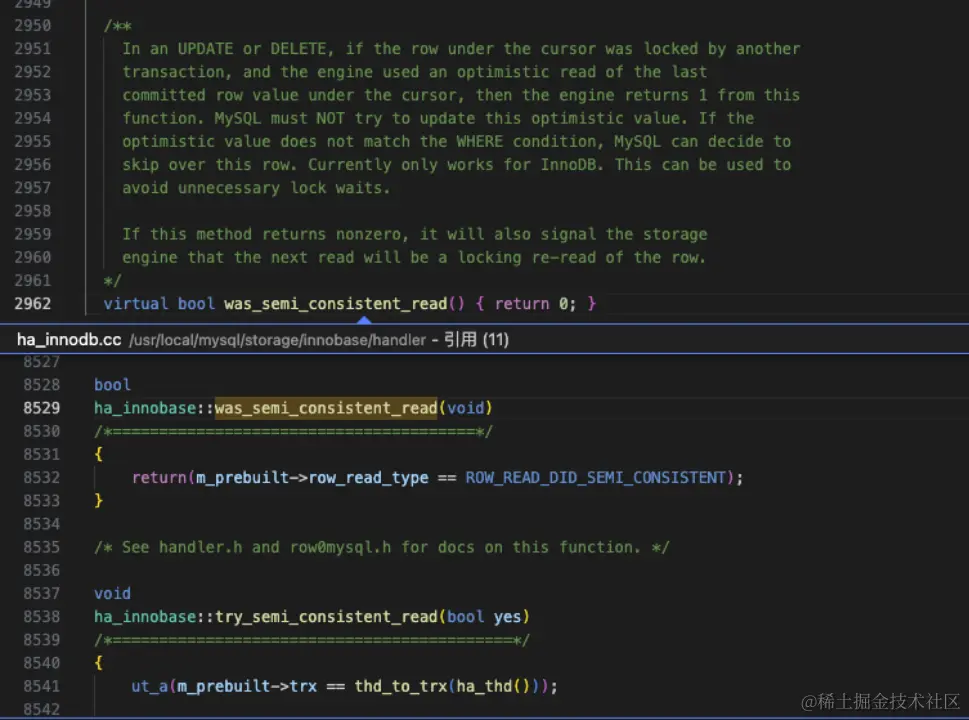Viewport: 969px width, 720px height.
Task: Click was_semi_consistent_read on line 2962
Action: (x=336, y=303)
